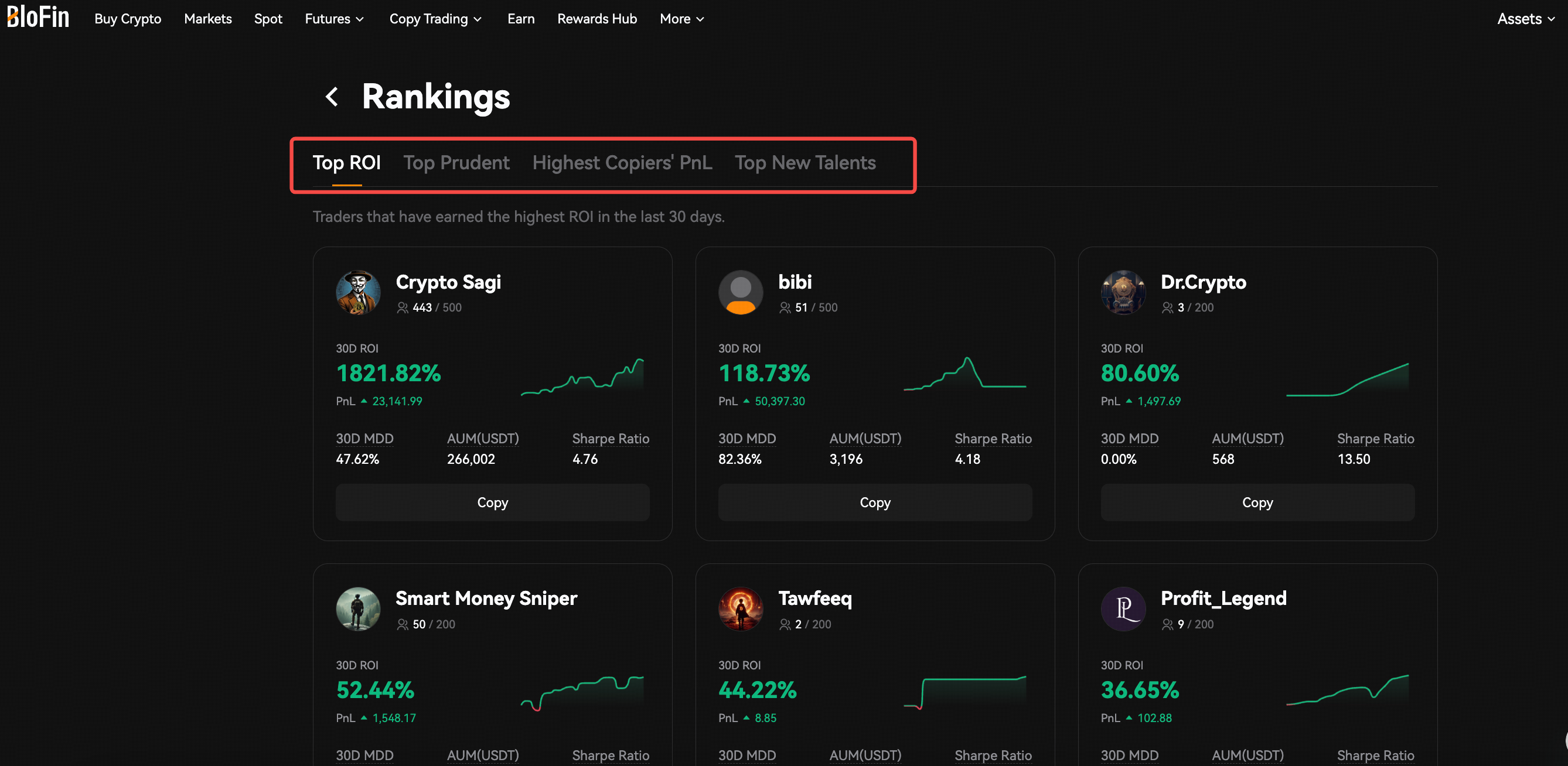Open Smart Money Sniper's avatar

tap(359, 609)
